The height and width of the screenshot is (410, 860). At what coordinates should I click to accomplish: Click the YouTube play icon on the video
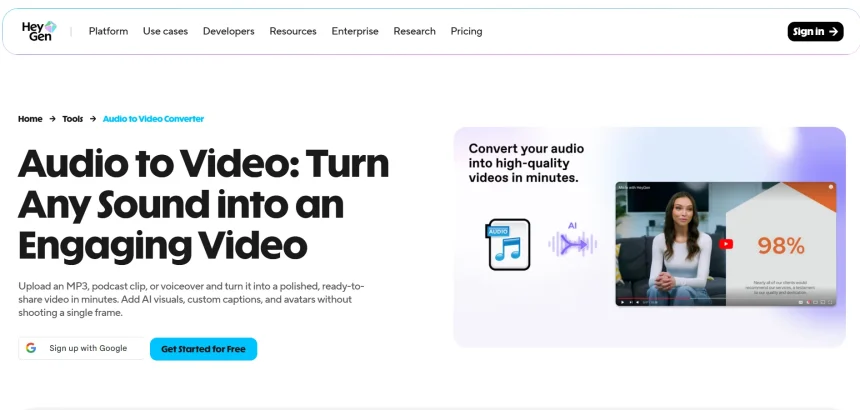coord(726,244)
